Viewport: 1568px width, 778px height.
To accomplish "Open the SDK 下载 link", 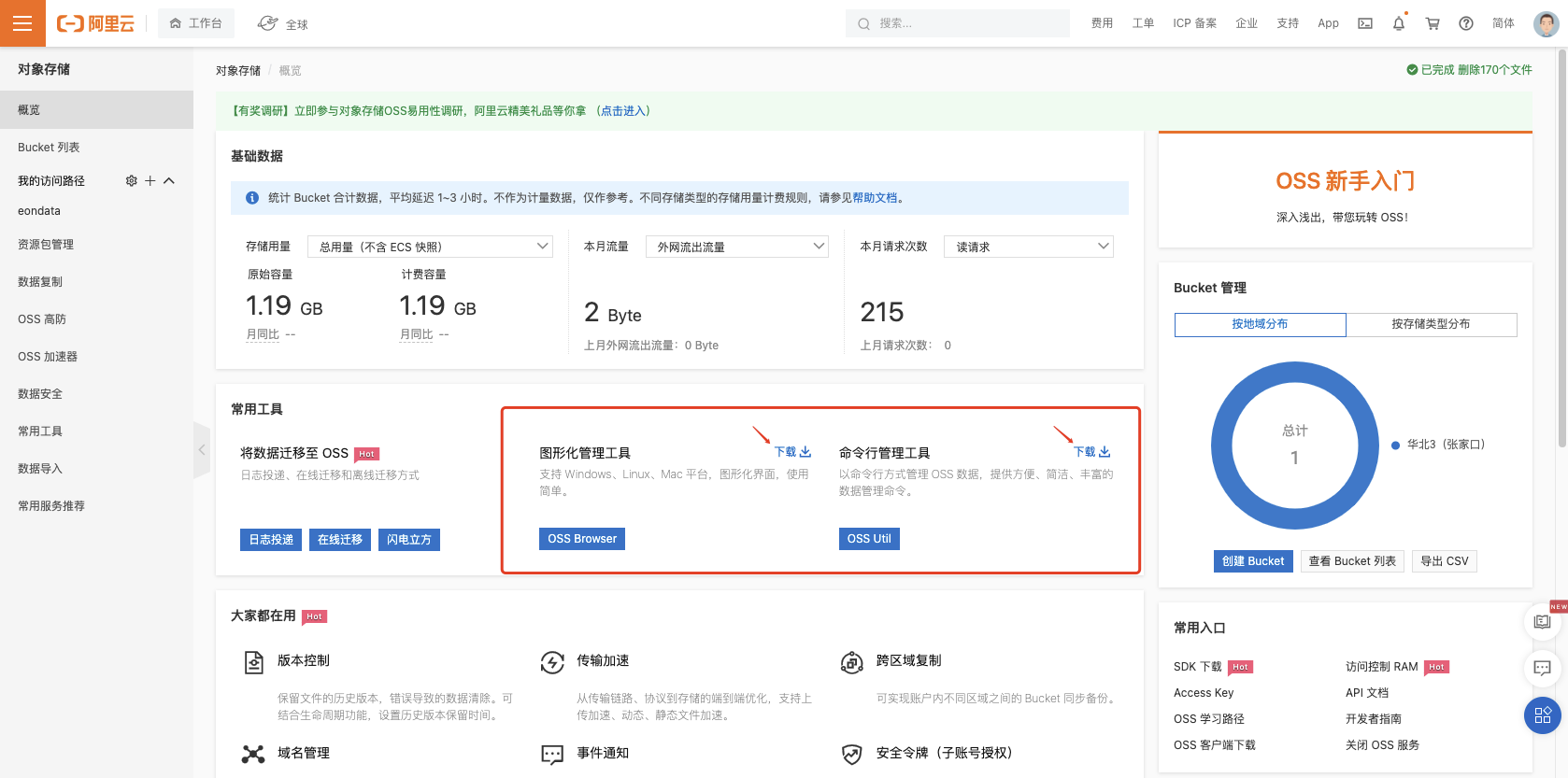I will pos(1198,667).
